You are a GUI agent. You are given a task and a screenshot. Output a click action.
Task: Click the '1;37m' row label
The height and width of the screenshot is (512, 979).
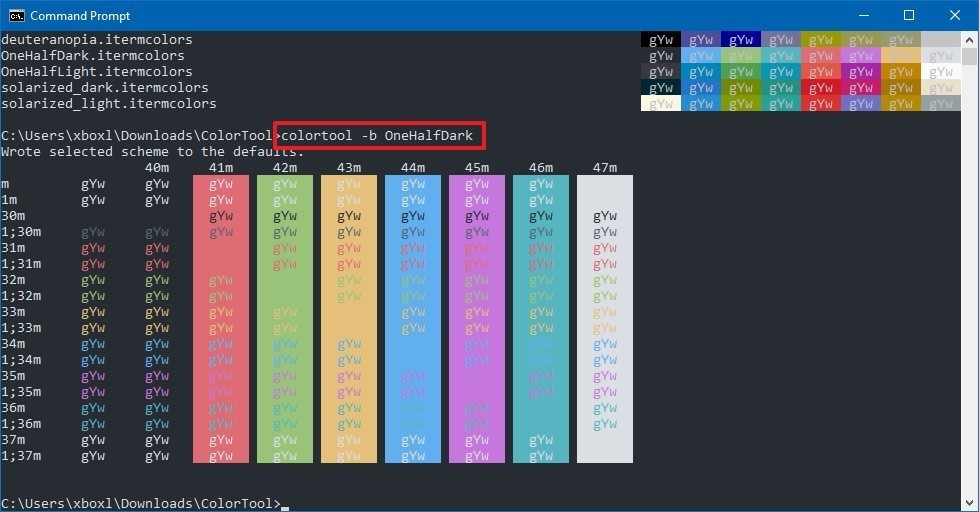click(x=21, y=456)
